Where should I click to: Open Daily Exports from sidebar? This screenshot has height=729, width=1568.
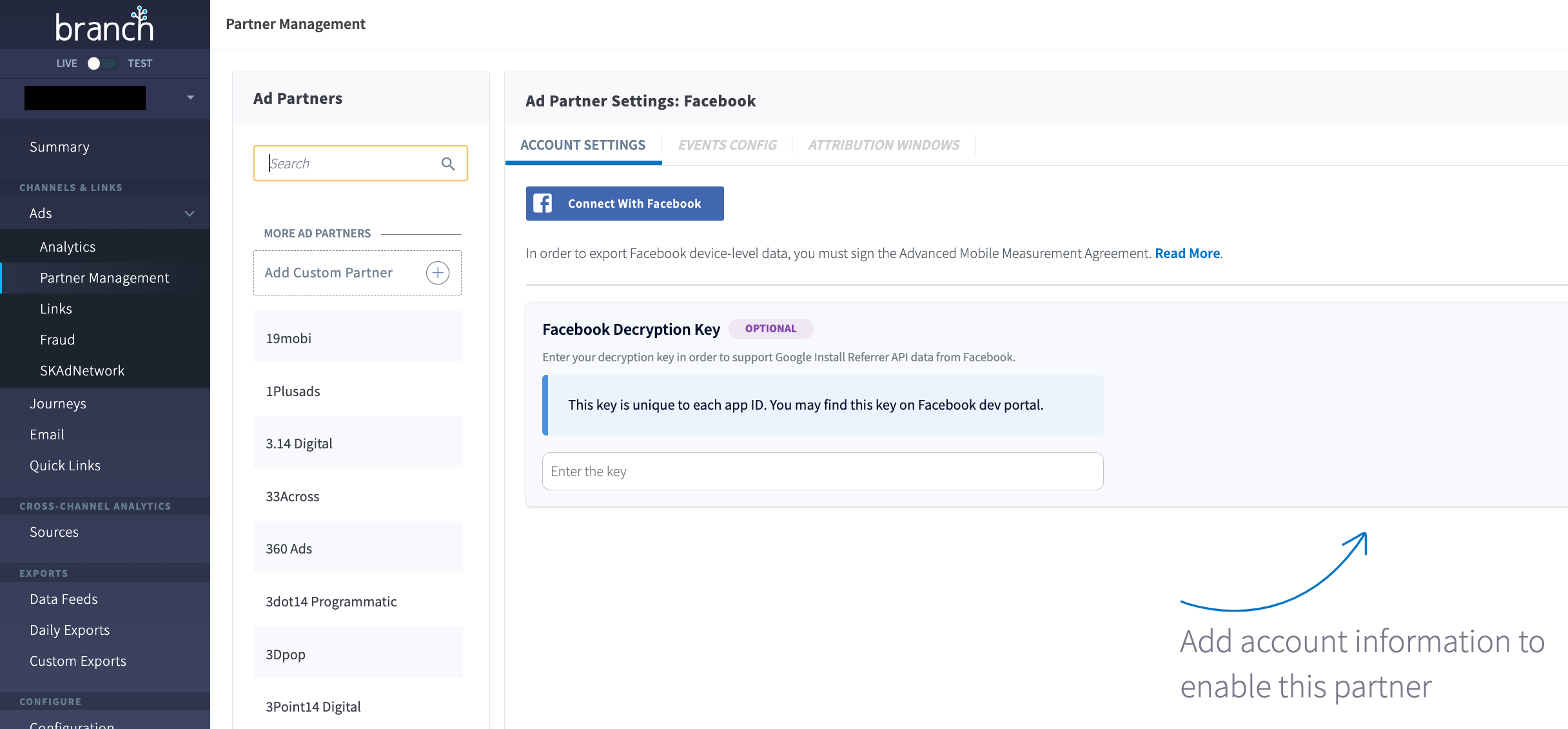[70, 630]
